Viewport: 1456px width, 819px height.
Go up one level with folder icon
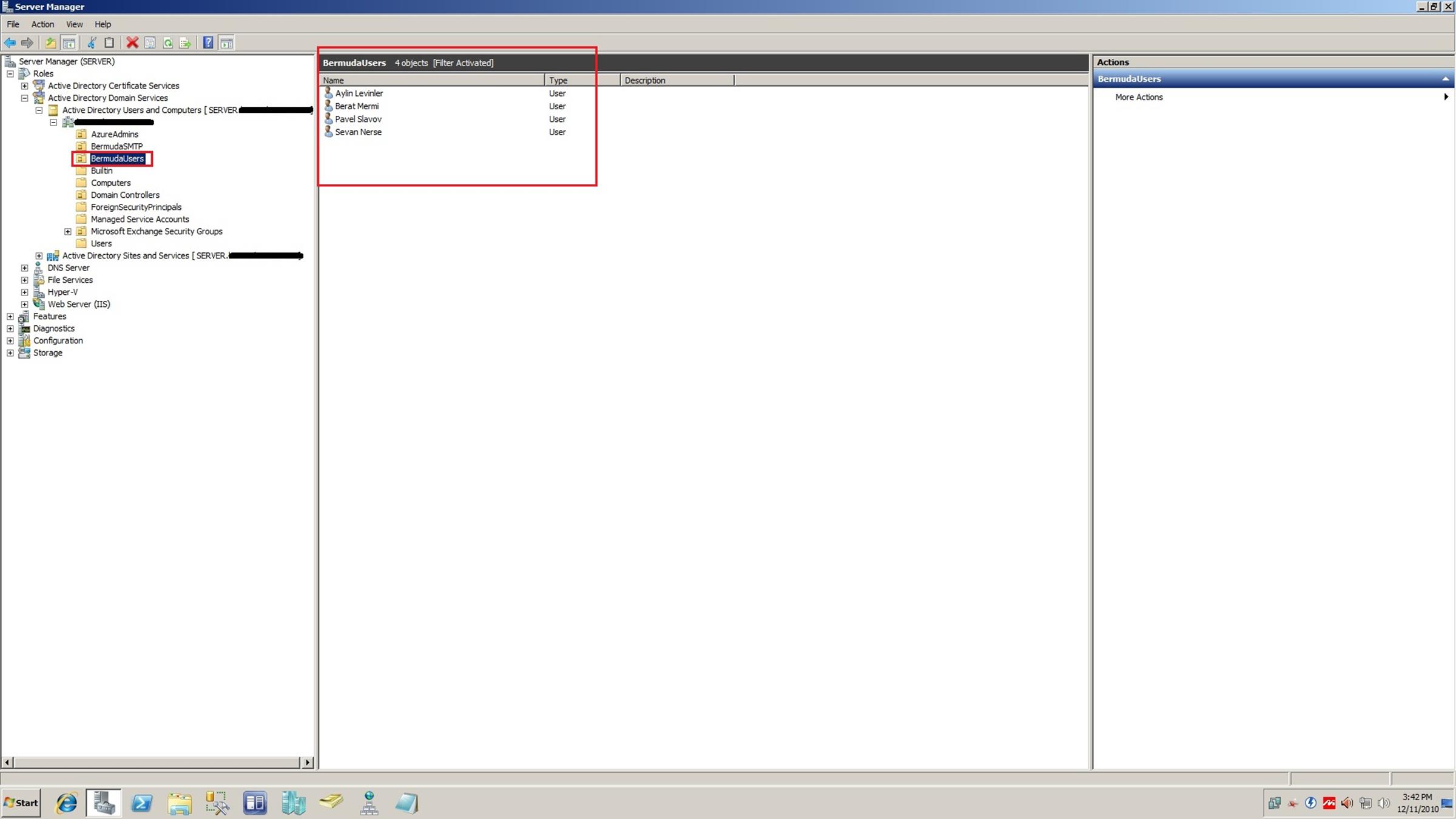51,42
